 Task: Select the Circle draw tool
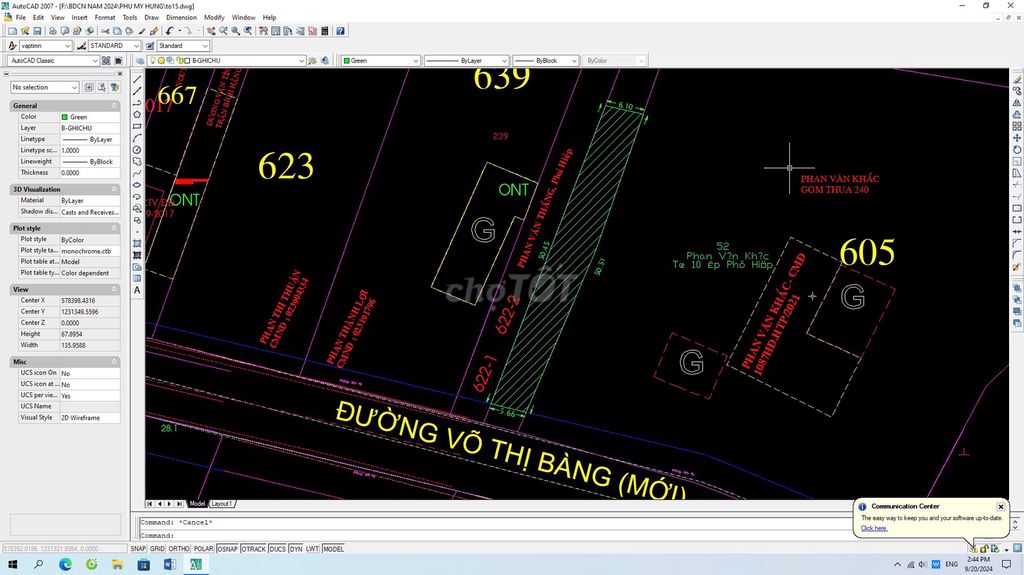(137, 150)
